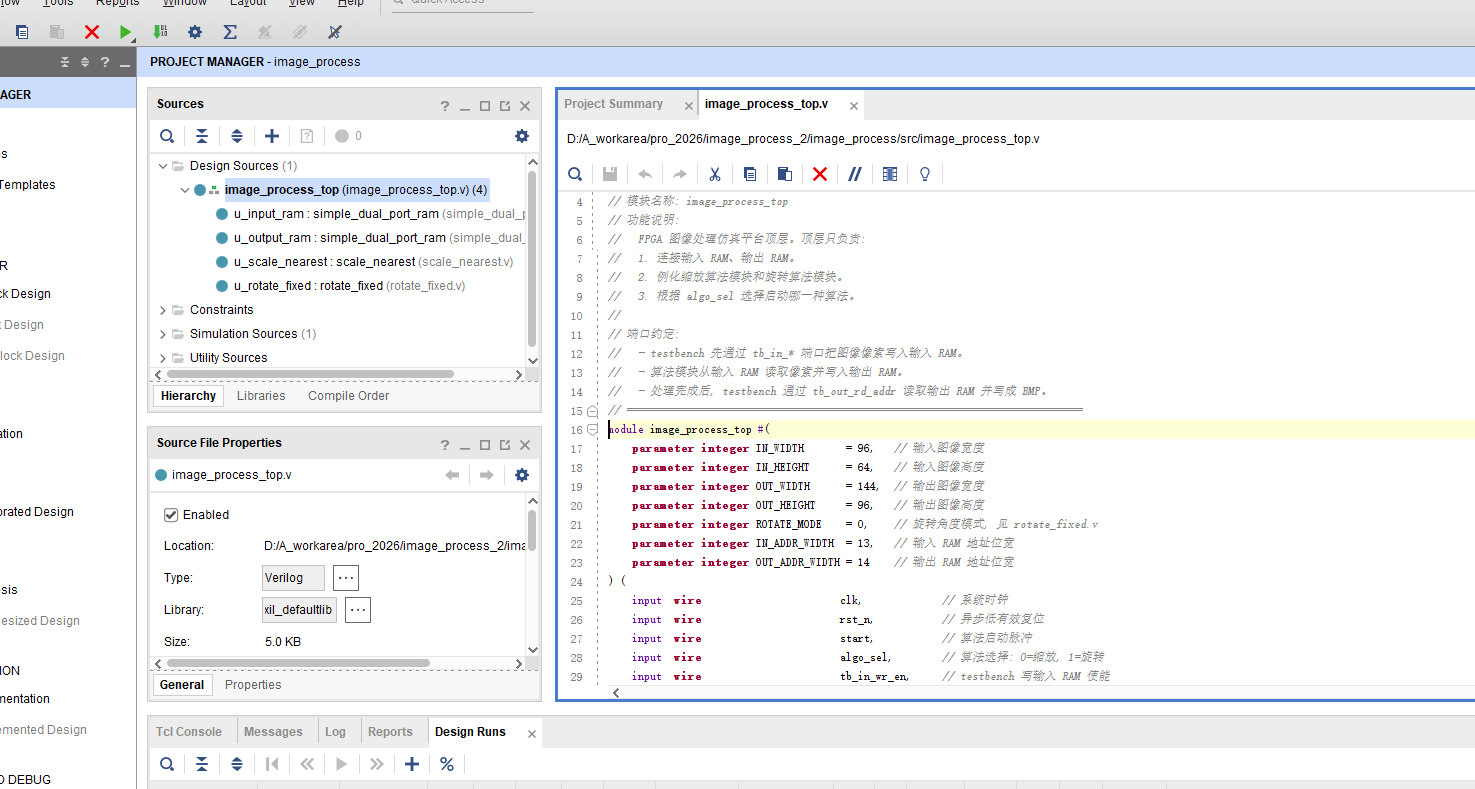1475x789 pixels.
Task: Expand all in Sources panel
Action: (237, 136)
